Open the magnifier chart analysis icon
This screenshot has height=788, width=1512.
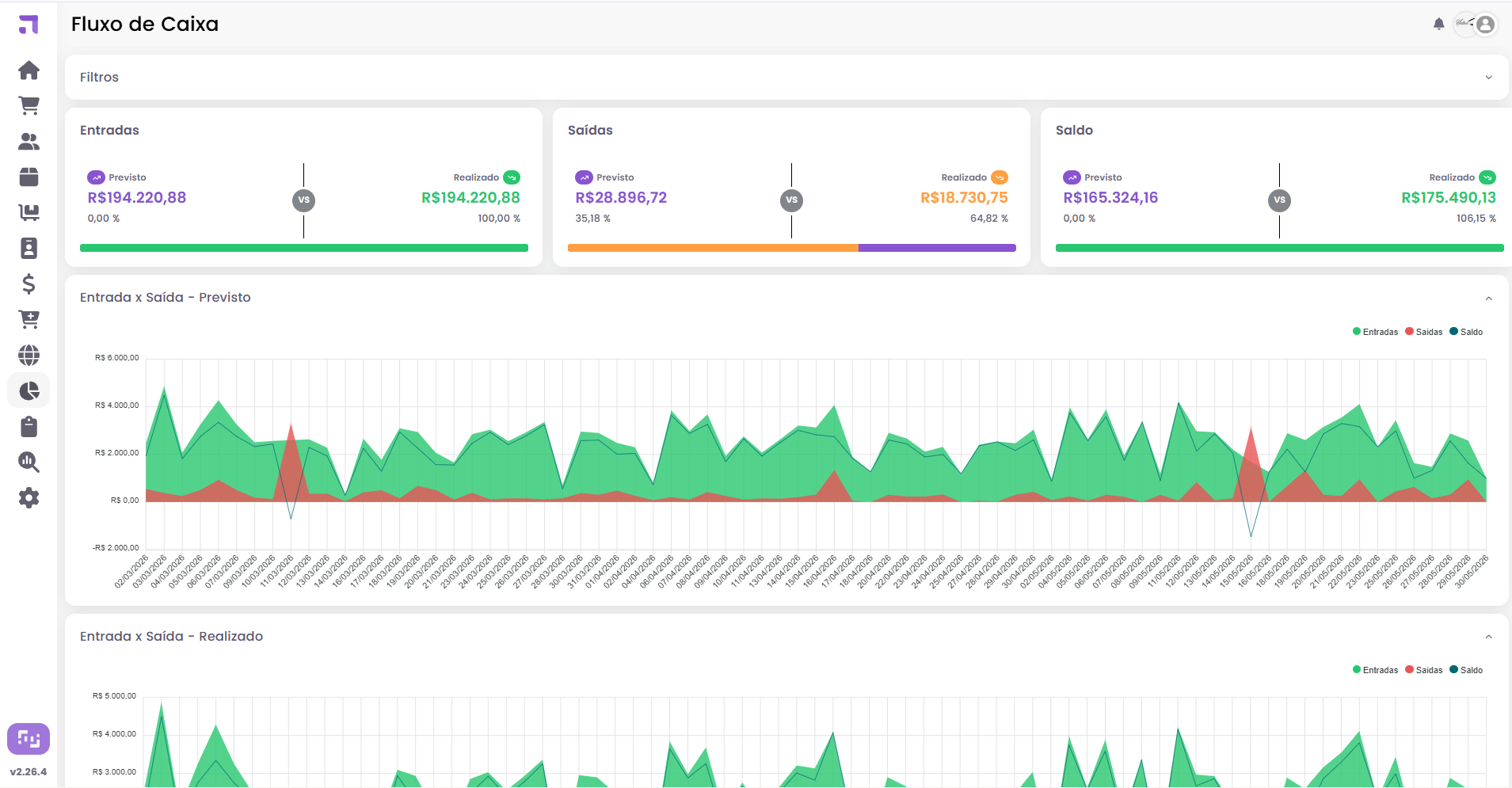[29, 463]
